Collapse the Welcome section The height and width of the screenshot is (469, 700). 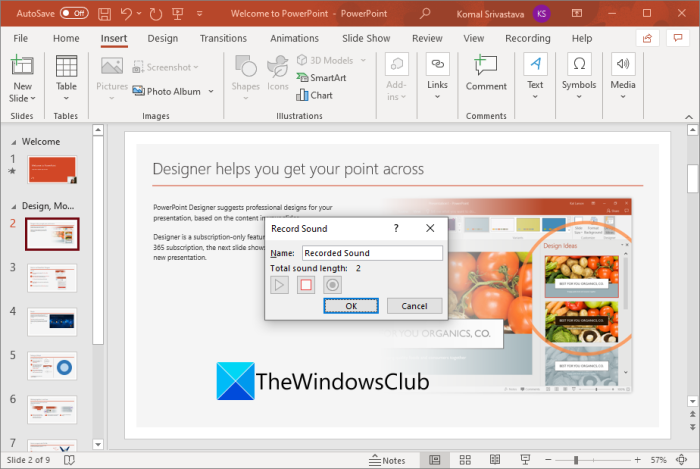click(14, 142)
